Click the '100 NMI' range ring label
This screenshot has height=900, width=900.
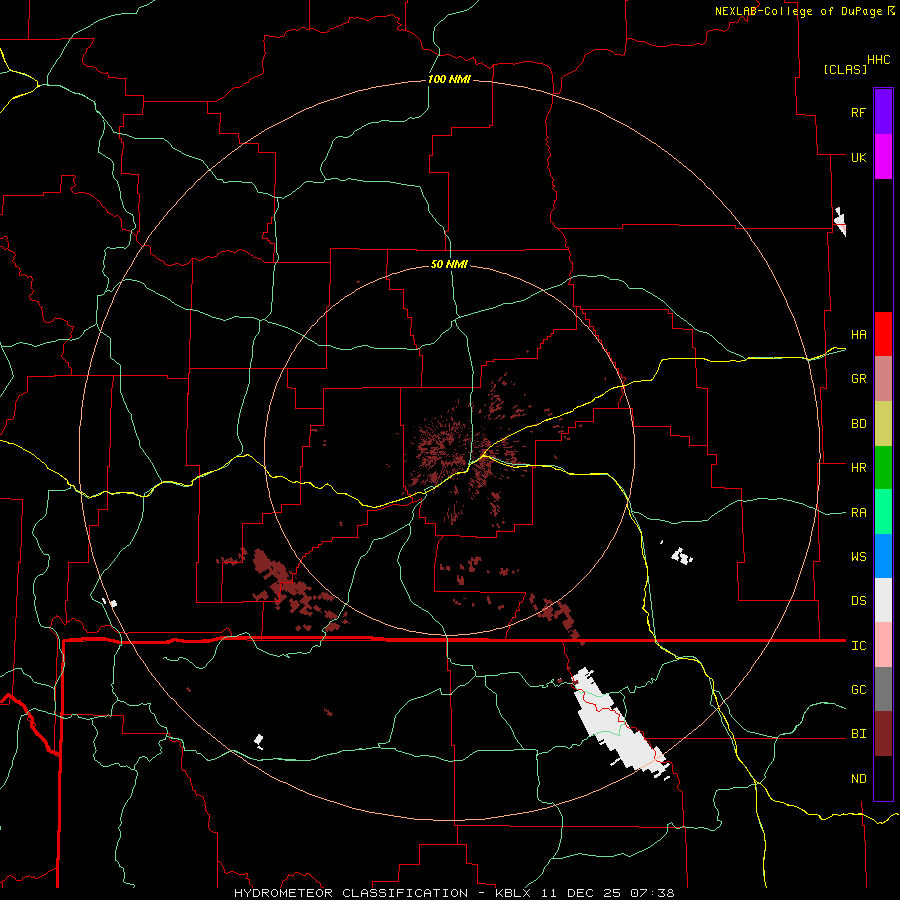point(449,79)
